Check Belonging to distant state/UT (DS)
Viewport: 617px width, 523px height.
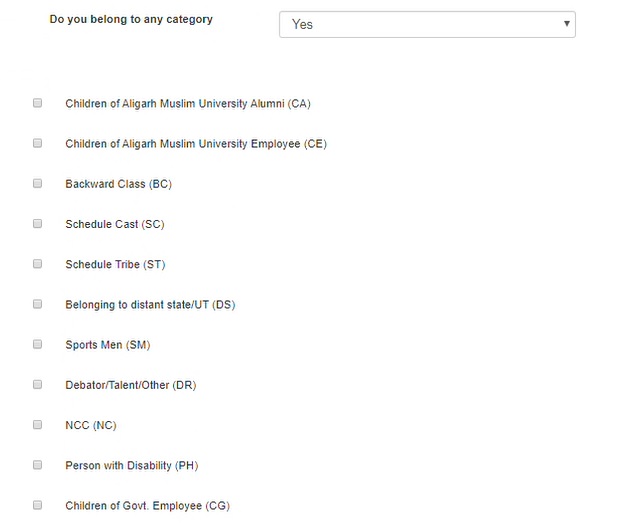point(38,304)
